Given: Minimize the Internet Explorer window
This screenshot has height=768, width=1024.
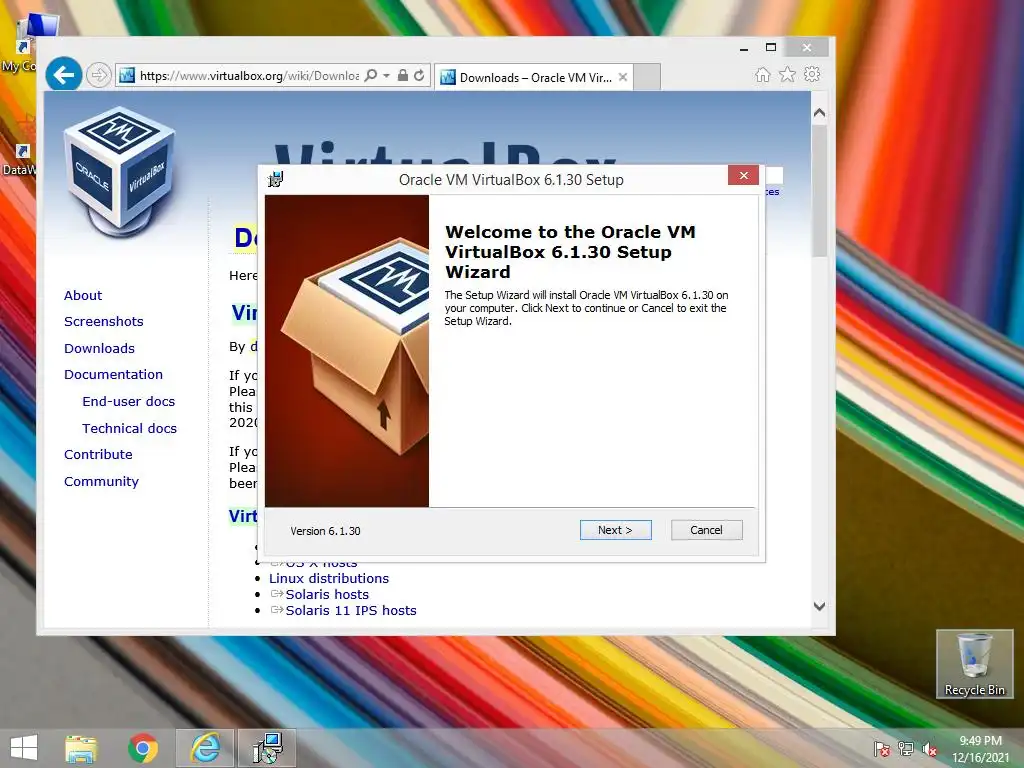Looking at the screenshot, I should tap(744, 48).
